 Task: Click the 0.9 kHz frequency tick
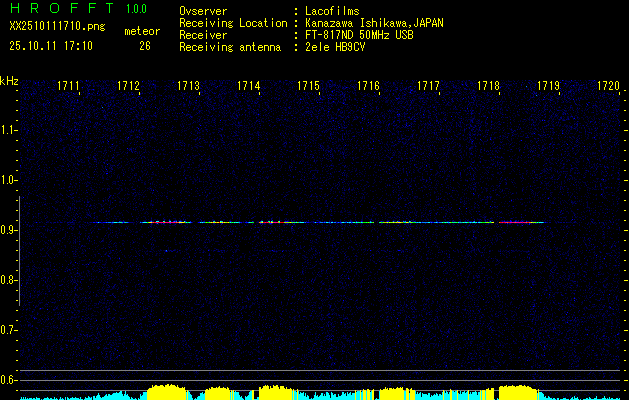coord(9,230)
